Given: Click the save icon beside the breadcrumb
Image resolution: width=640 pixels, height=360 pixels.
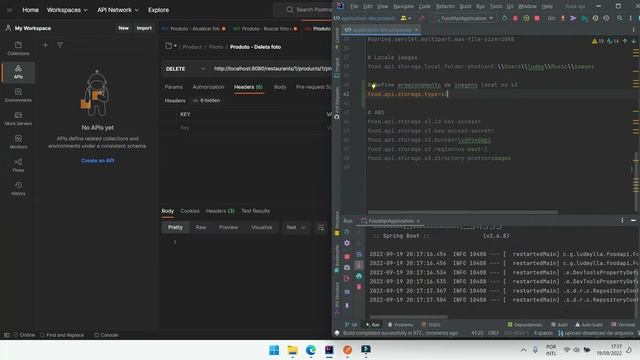Looking at the screenshot, I should coord(169,46).
